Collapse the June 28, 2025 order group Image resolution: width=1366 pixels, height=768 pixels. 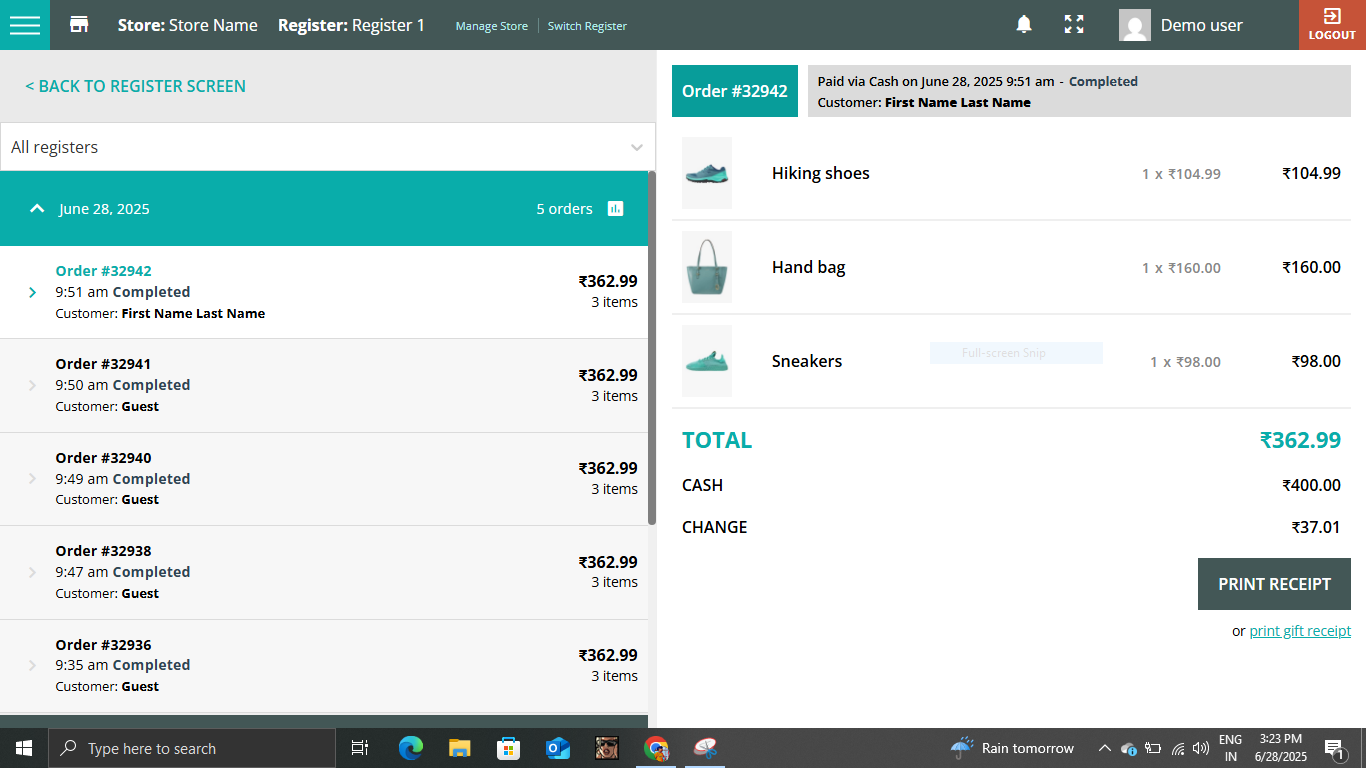pyautogui.click(x=37, y=209)
